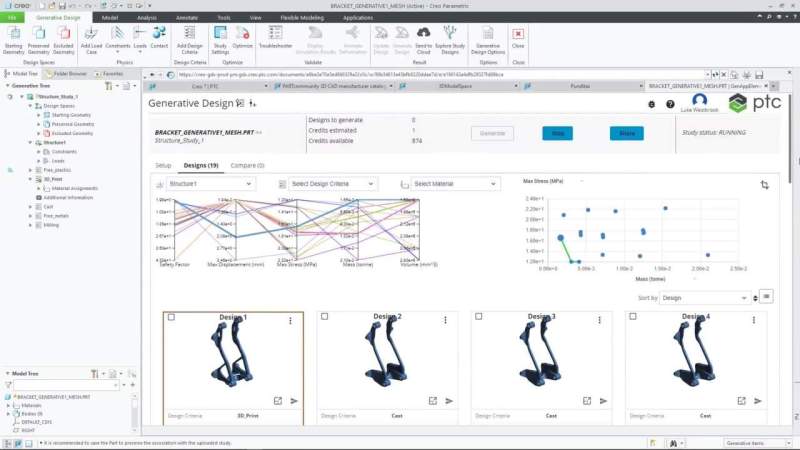Screen dimensions: 800x450
Task: Select the Preserved Geometry ribbon tool
Action: [x=39, y=40]
